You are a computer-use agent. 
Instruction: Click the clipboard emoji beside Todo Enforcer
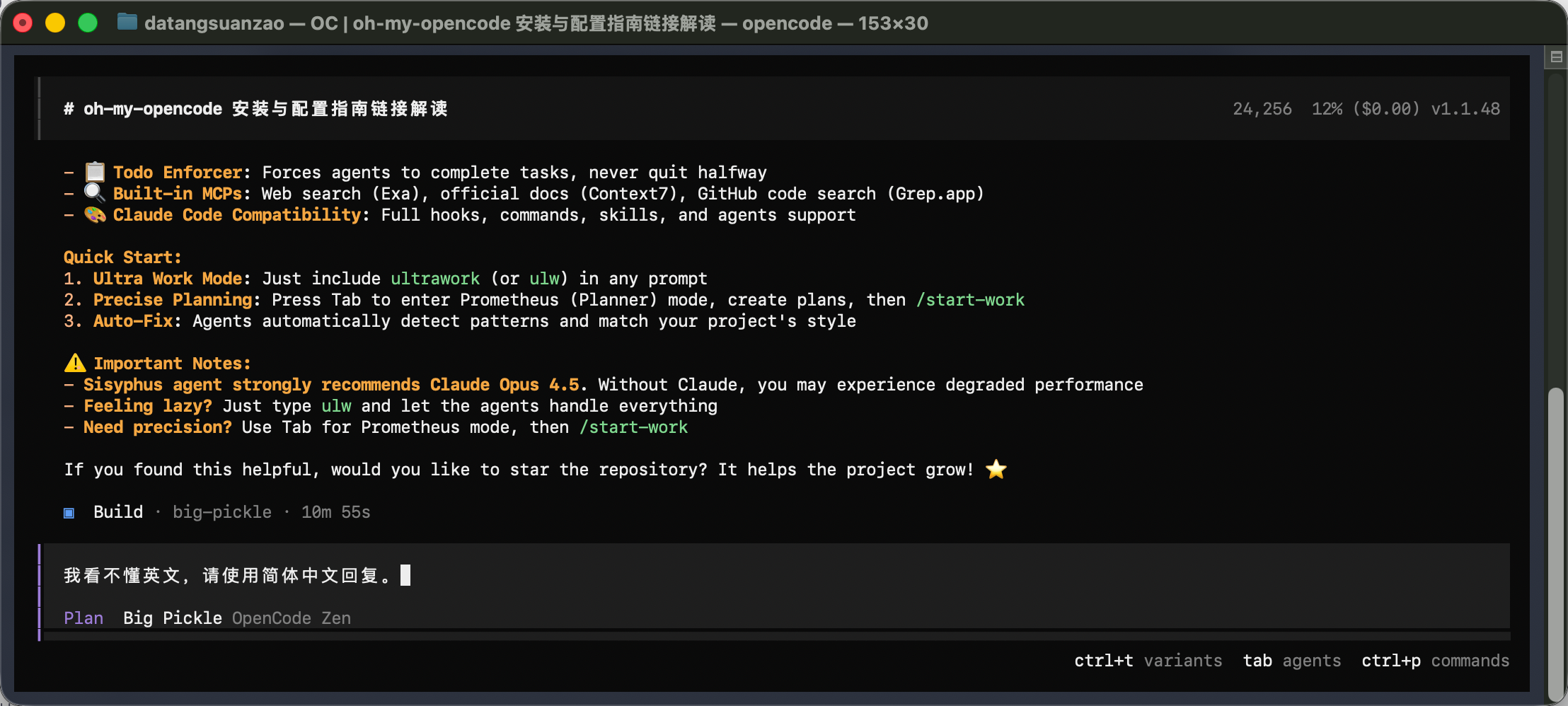(95, 172)
